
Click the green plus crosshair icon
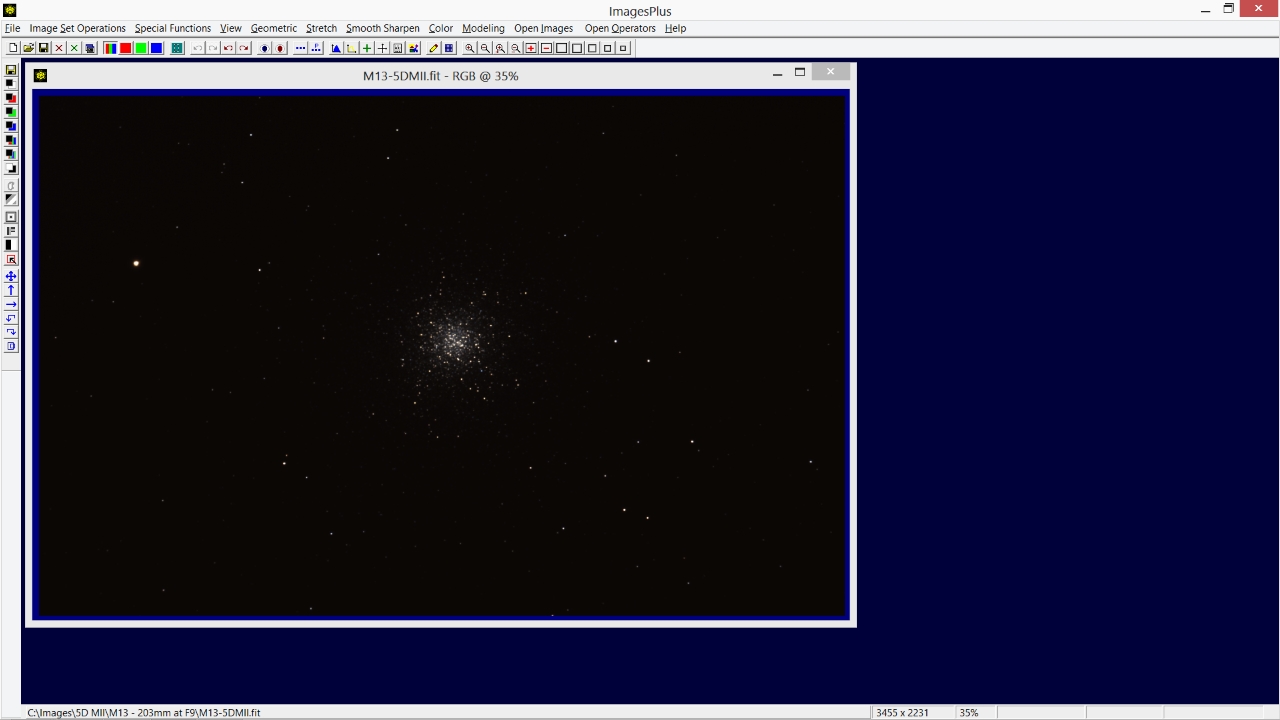tap(367, 48)
